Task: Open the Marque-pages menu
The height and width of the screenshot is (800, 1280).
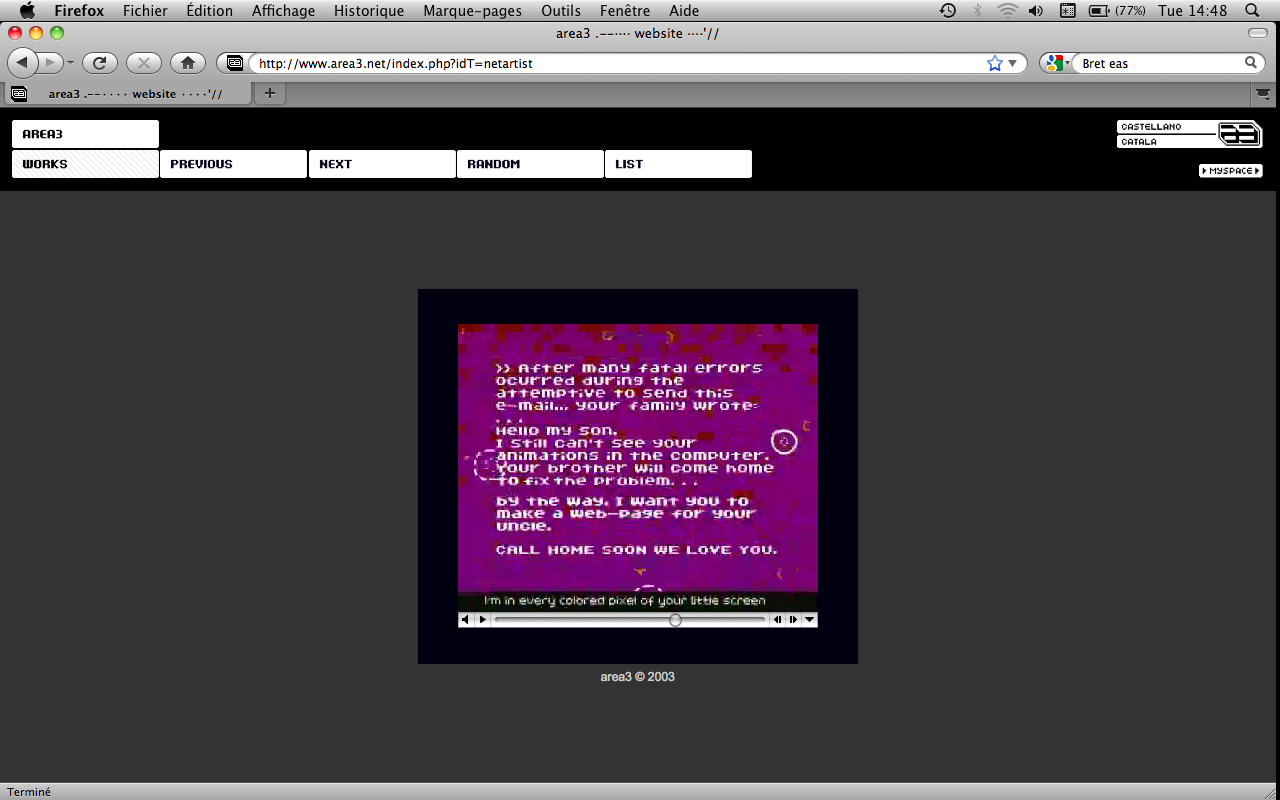Action: click(473, 11)
